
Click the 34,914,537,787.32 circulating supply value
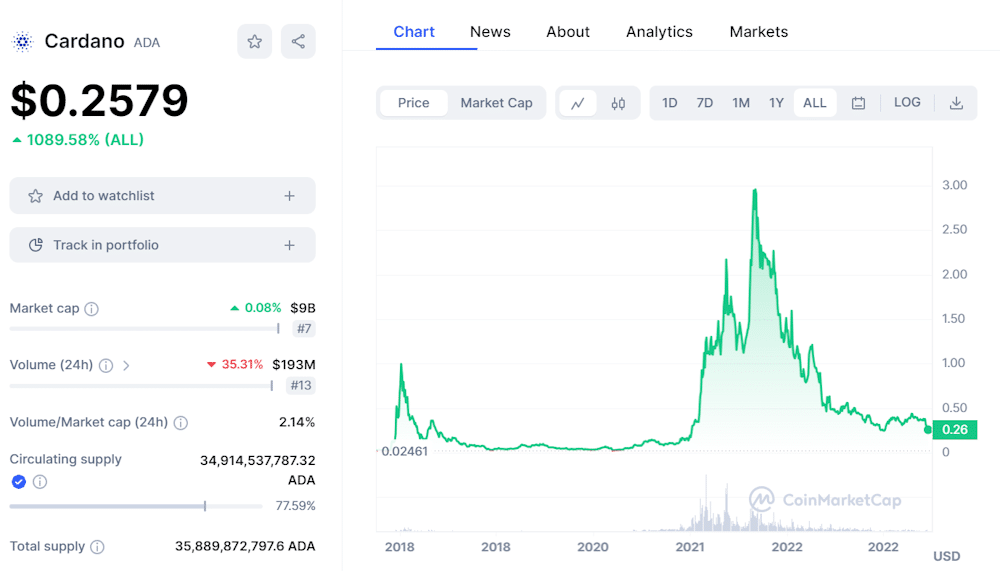(258, 461)
